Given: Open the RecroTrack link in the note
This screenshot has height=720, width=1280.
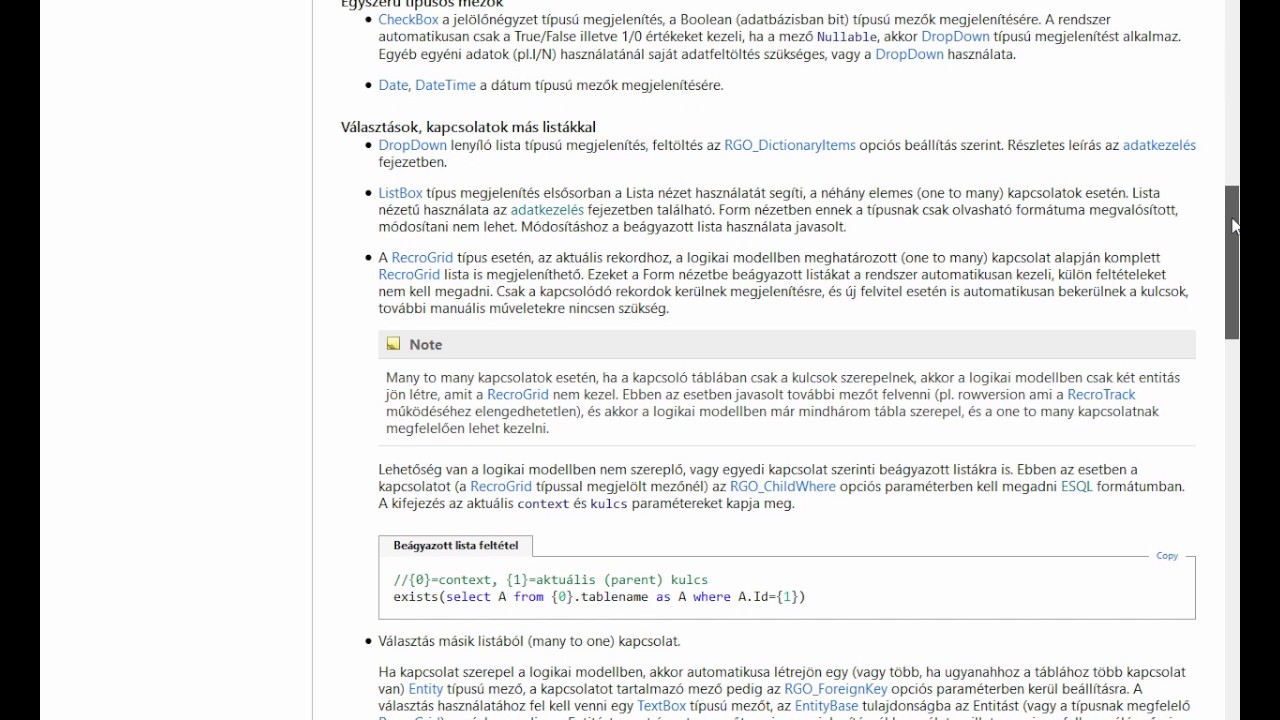Looking at the screenshot, I should point(1101,394).
